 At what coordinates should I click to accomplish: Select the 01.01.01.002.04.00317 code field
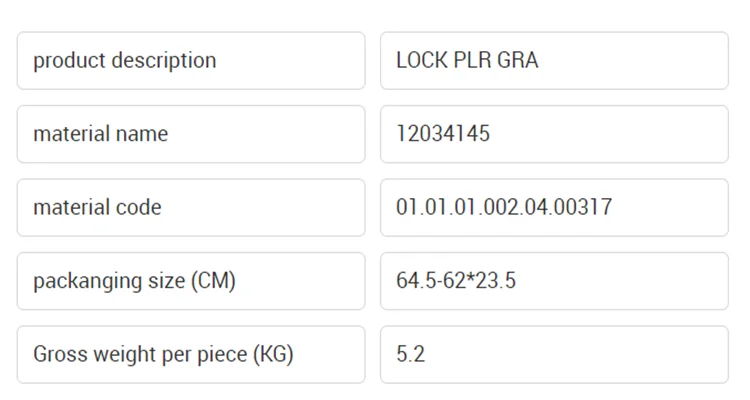554,208
